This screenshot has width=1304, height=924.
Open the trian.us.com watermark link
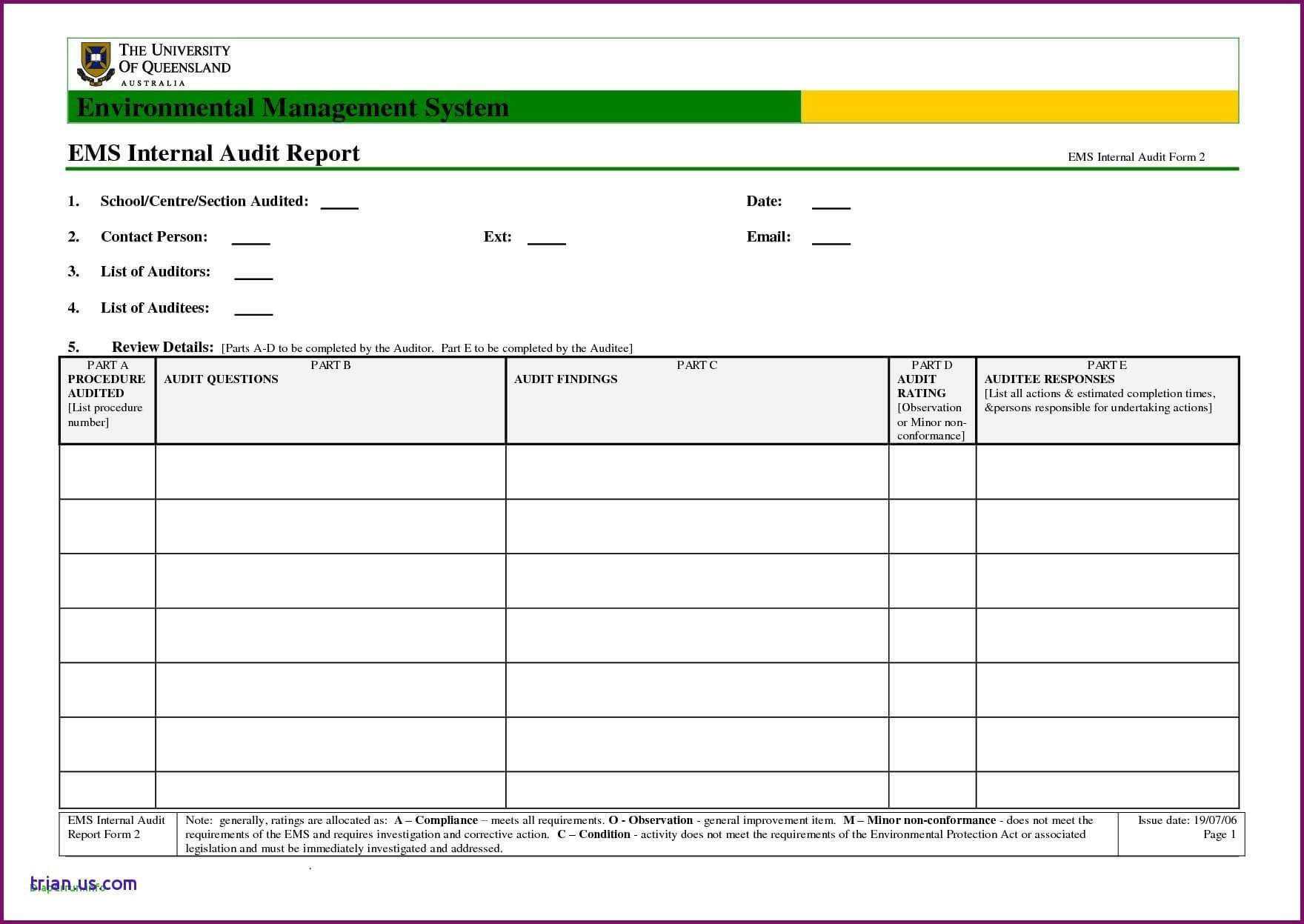[x=83, y=883]
